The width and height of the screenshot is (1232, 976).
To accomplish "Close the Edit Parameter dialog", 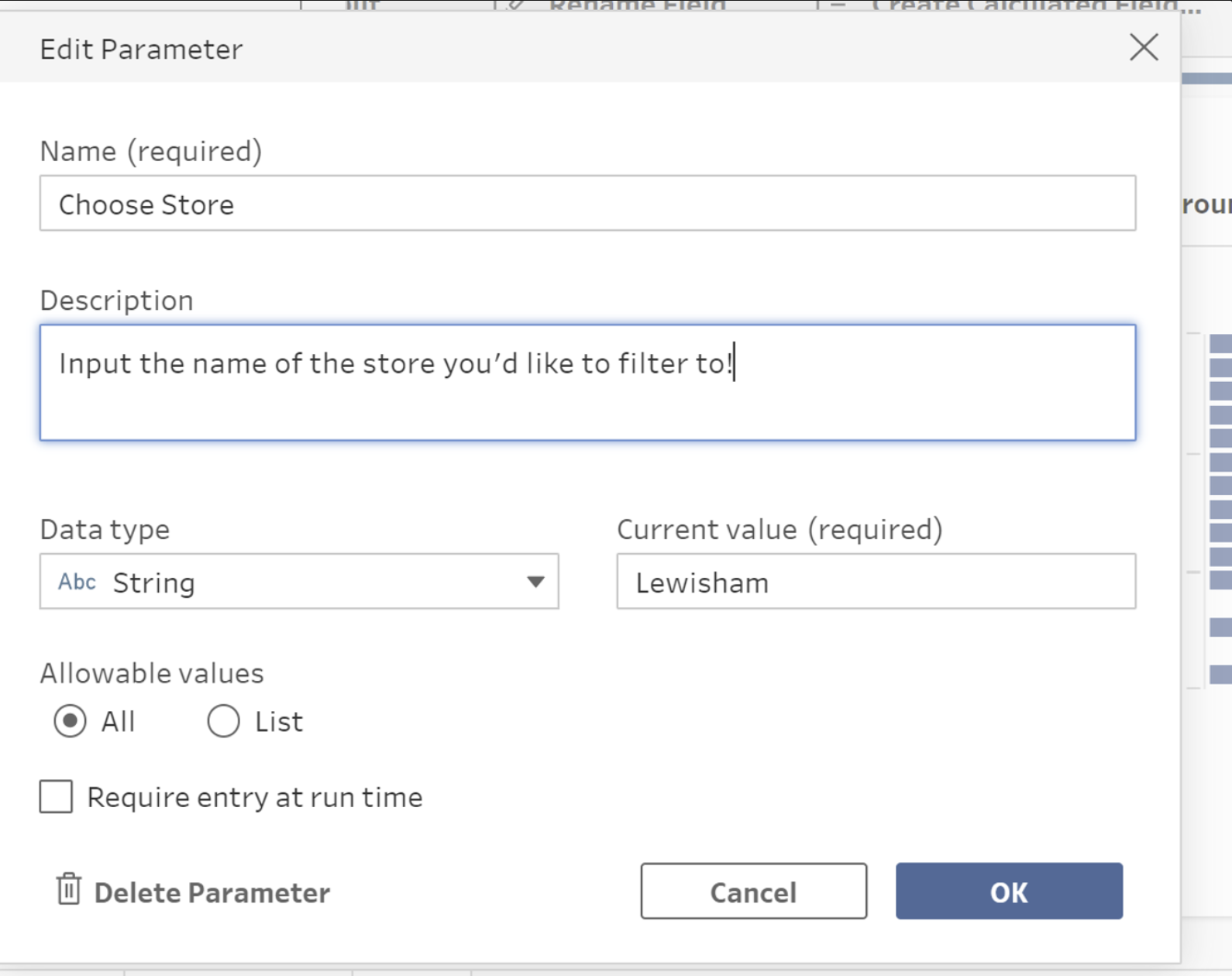I will point(1144,48).
